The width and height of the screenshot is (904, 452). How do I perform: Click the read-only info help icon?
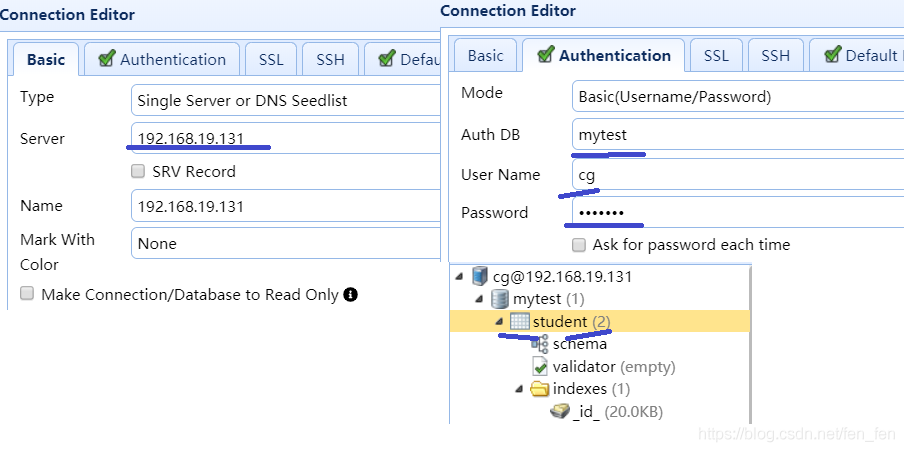pyautogui.click(x=350, y=295)
